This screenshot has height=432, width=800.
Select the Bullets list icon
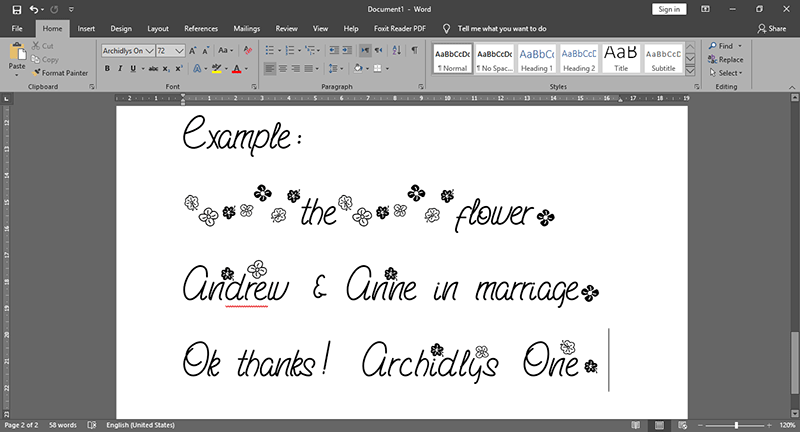tap(272, 50)
